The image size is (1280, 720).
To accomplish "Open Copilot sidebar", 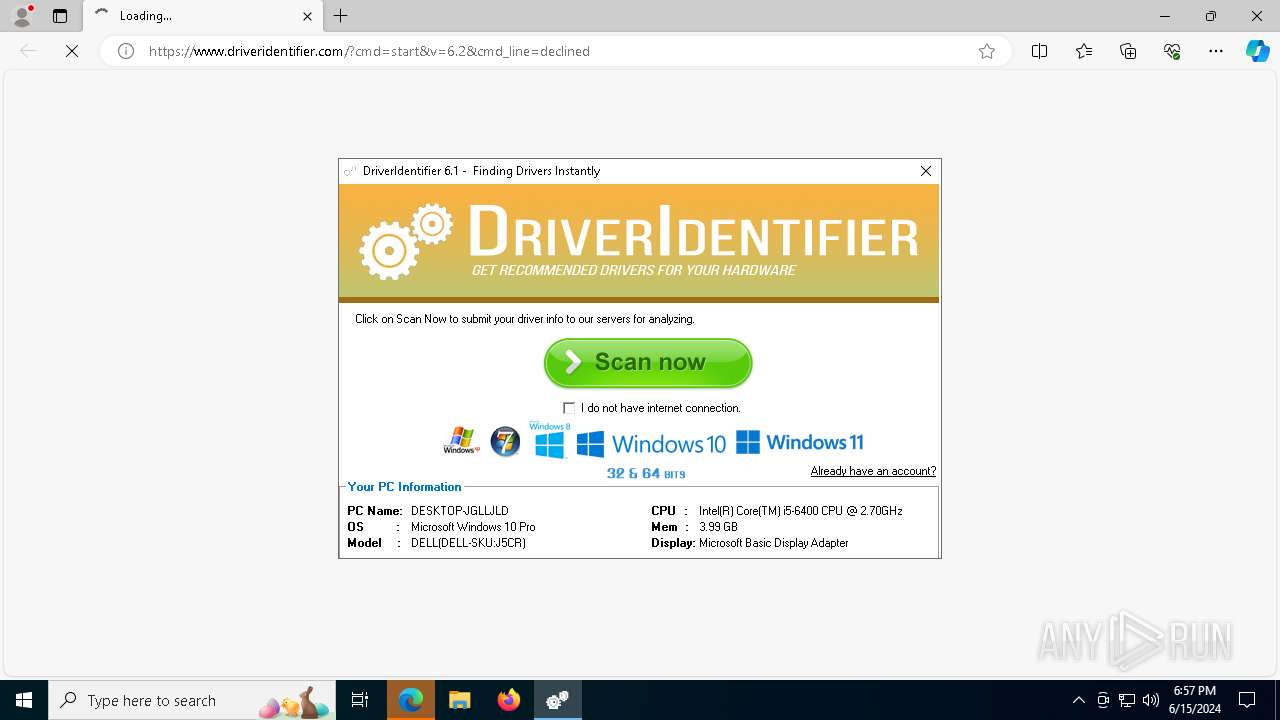I will (1257, 51).
